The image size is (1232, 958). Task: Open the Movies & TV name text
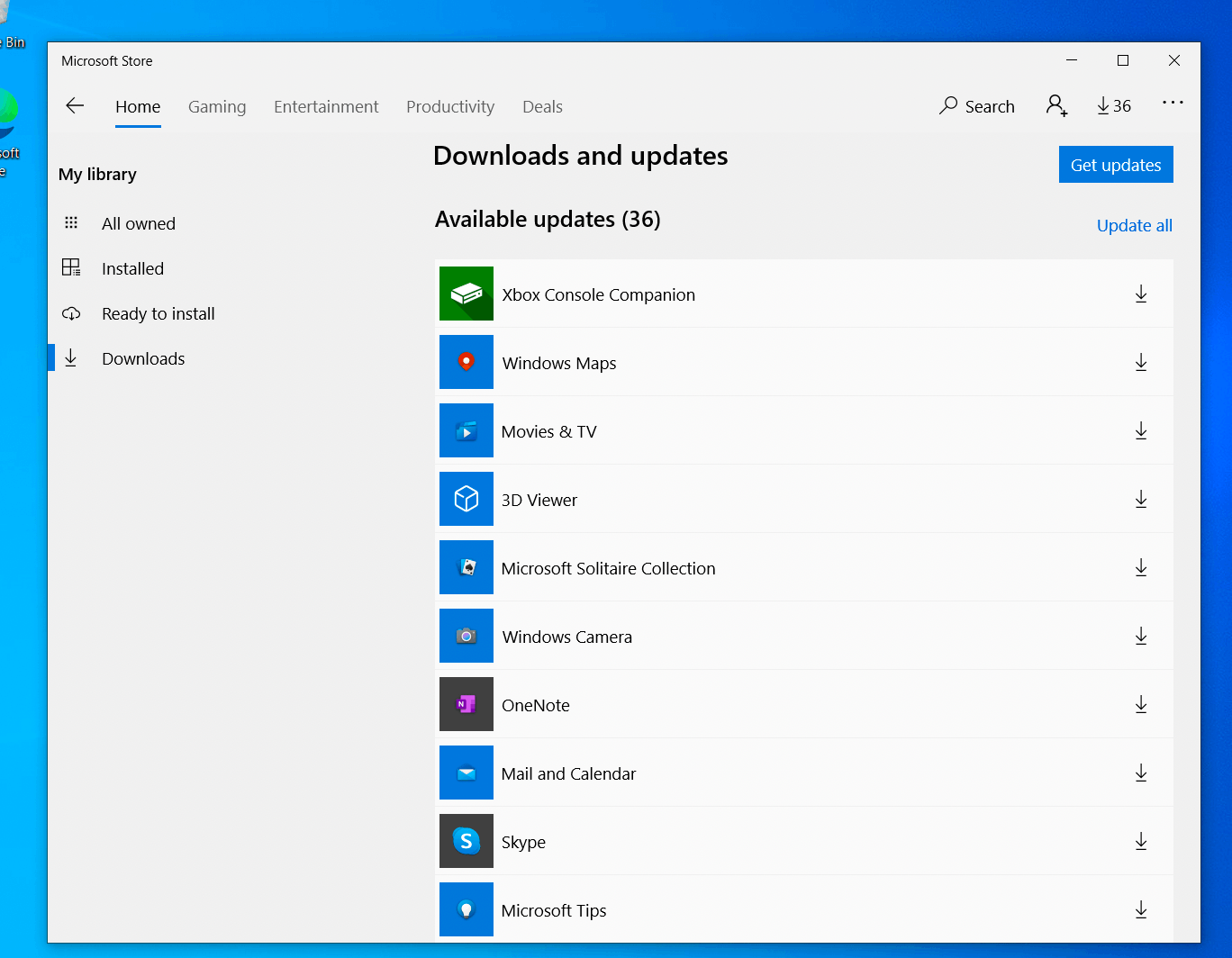pyautogui.click(x=548, y=431)
